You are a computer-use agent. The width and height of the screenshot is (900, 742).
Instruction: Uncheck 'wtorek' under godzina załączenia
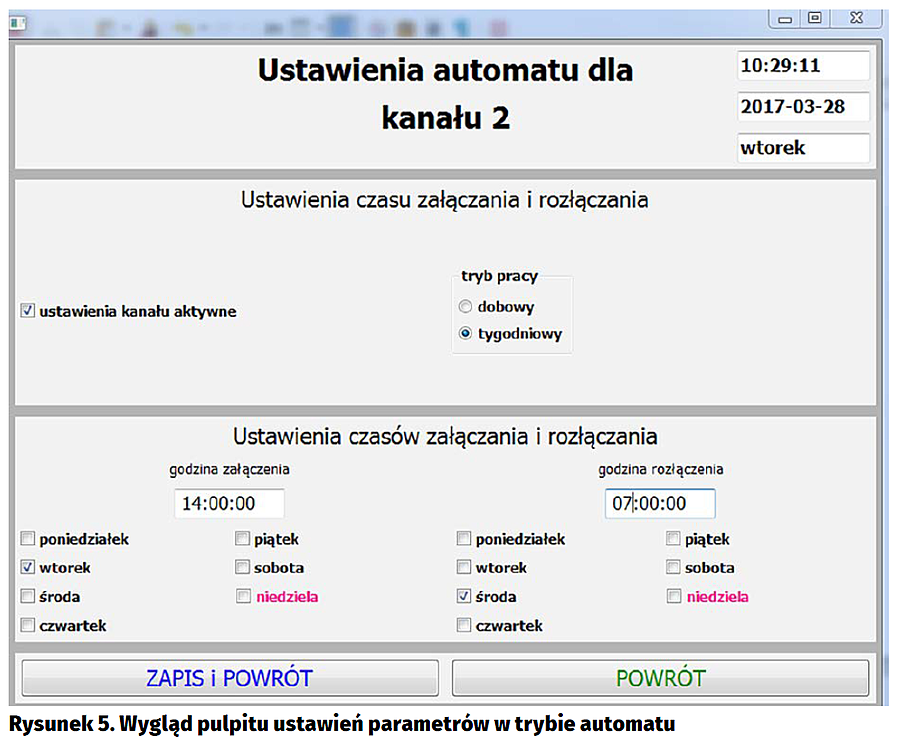(x=28, y=568)
